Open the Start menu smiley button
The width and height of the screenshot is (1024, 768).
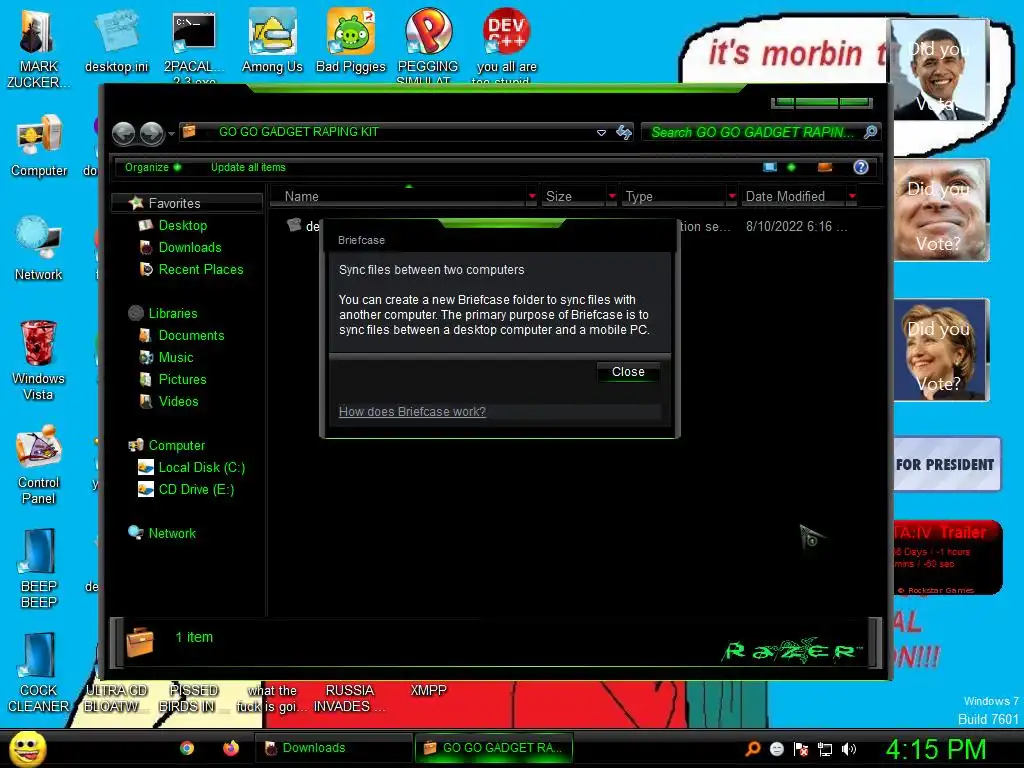[27, 748]
